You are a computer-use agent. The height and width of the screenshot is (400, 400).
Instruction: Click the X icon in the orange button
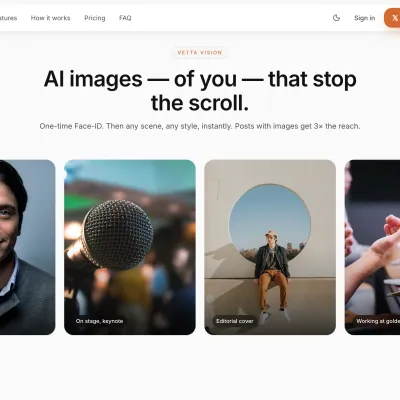coord(395,18)
